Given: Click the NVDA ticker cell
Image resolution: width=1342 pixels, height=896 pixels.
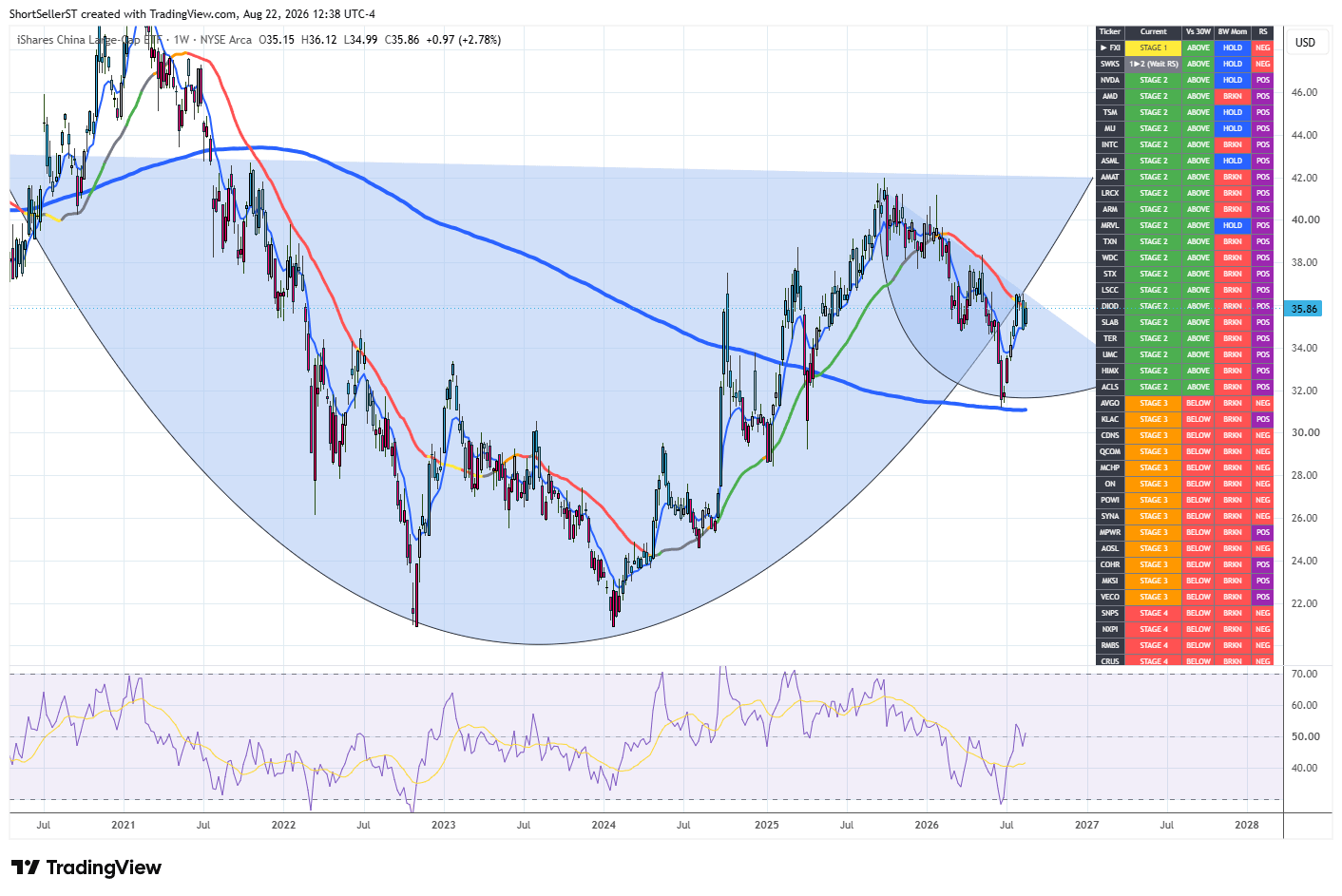Looking at the screenshot, I should click(x=1110, y=80).
